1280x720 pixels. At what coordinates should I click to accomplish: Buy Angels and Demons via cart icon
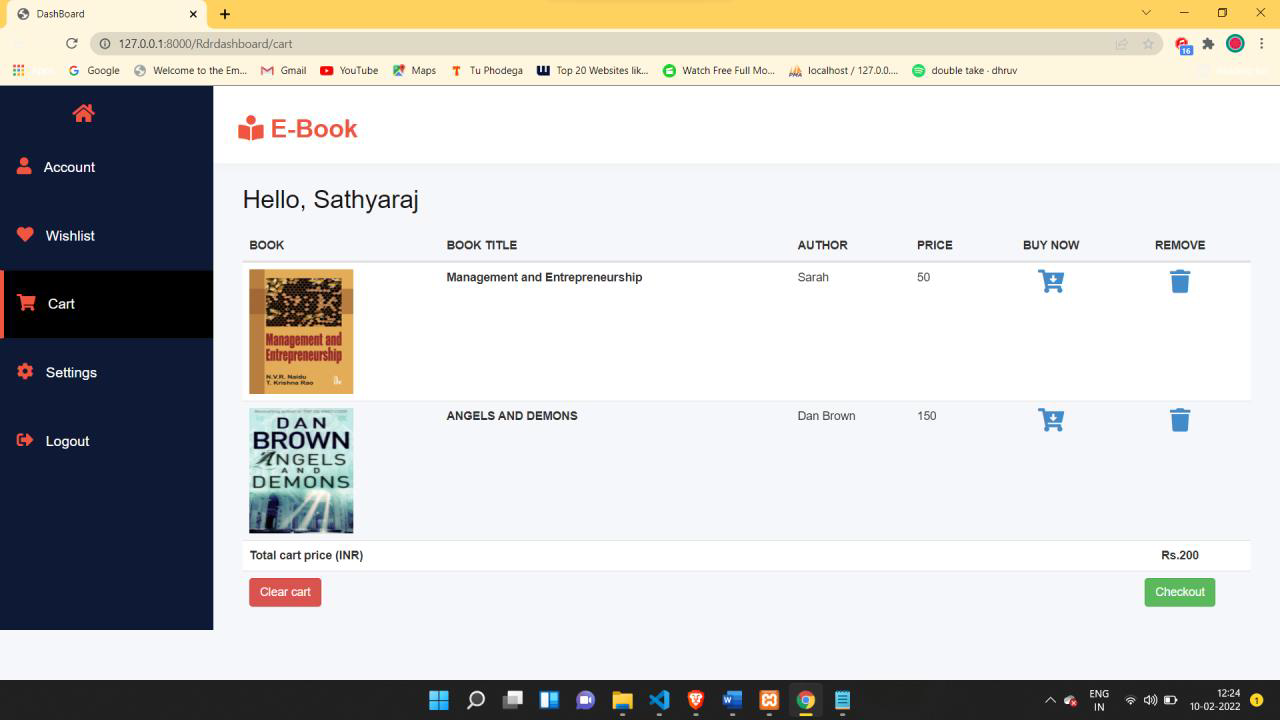1051,419
